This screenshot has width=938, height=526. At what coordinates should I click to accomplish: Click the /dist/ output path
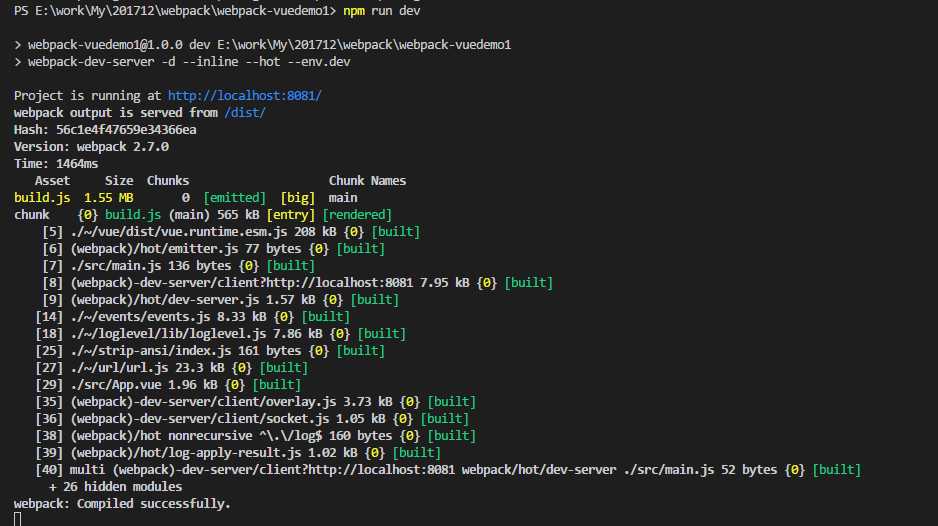click(245, 113)
